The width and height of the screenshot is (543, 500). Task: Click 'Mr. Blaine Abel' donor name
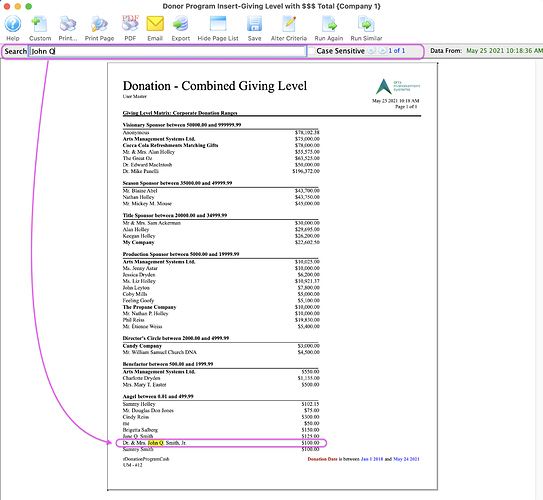(140, 190)
